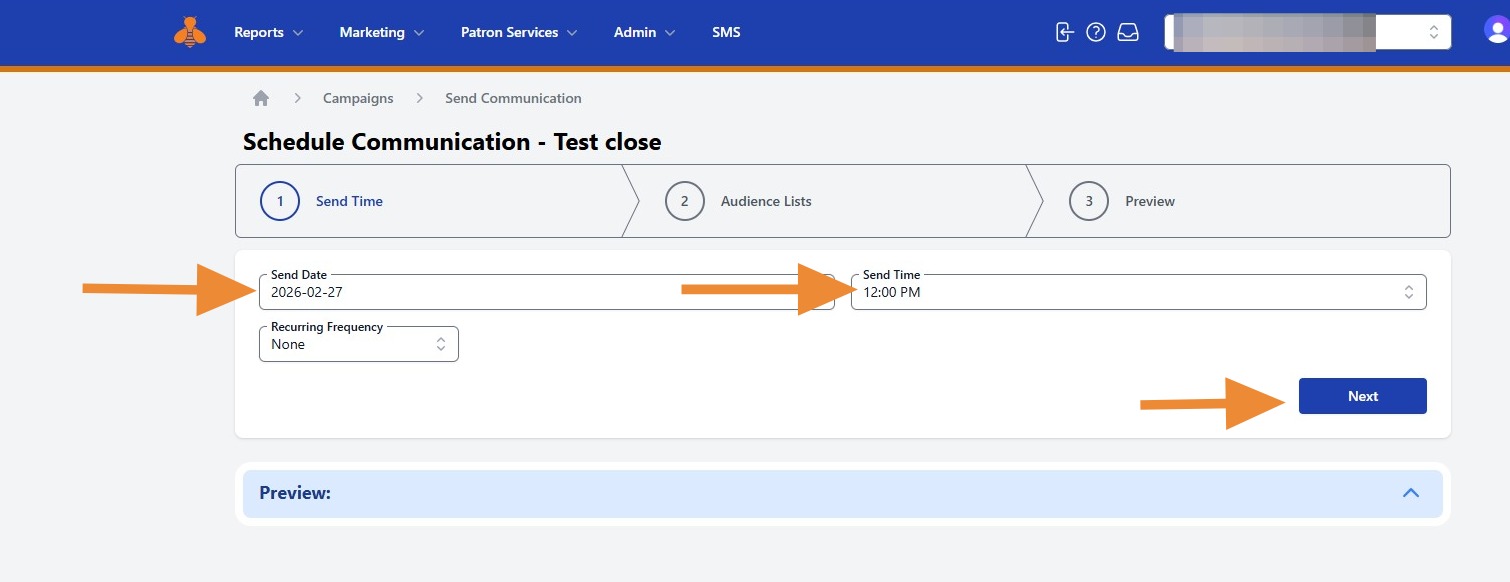Go to Audience Lists step
This screenshot has height=582, width=1510.
(765, 201)
